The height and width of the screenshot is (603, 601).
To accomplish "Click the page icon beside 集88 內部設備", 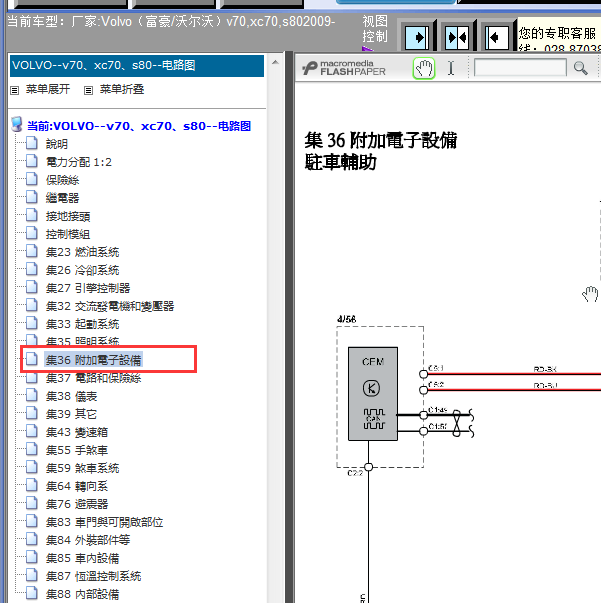I will 32,593.
